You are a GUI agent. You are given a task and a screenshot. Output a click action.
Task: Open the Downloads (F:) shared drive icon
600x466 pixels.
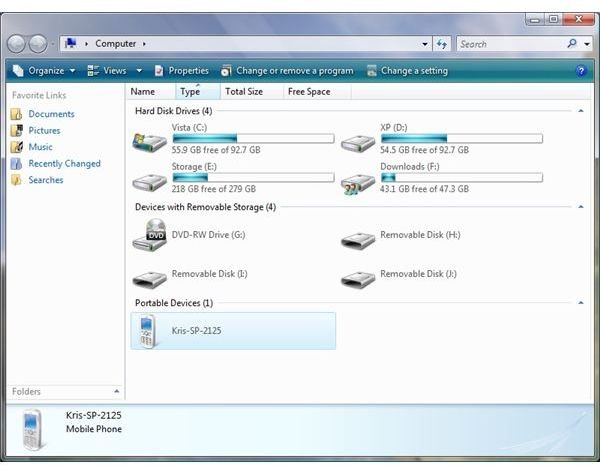click(x=358, y=184)
